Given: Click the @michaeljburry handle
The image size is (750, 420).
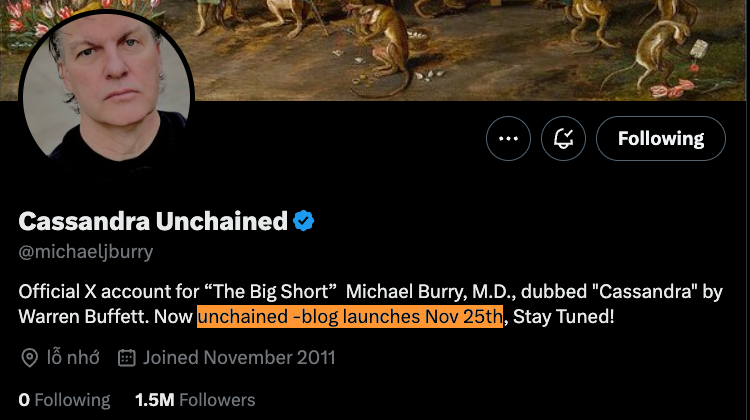Looking at the screenshot, I should coord(86,251).
